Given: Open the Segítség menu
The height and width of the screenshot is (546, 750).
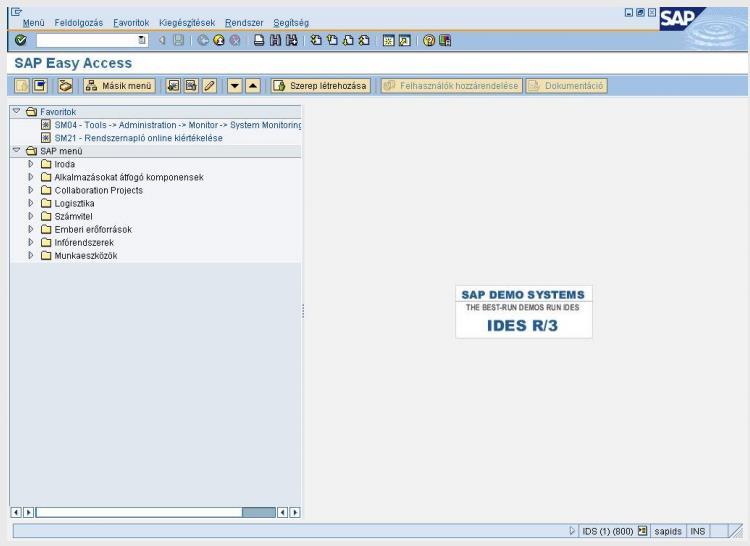Looking at the screenshot, I should click(x=291, y=23).
